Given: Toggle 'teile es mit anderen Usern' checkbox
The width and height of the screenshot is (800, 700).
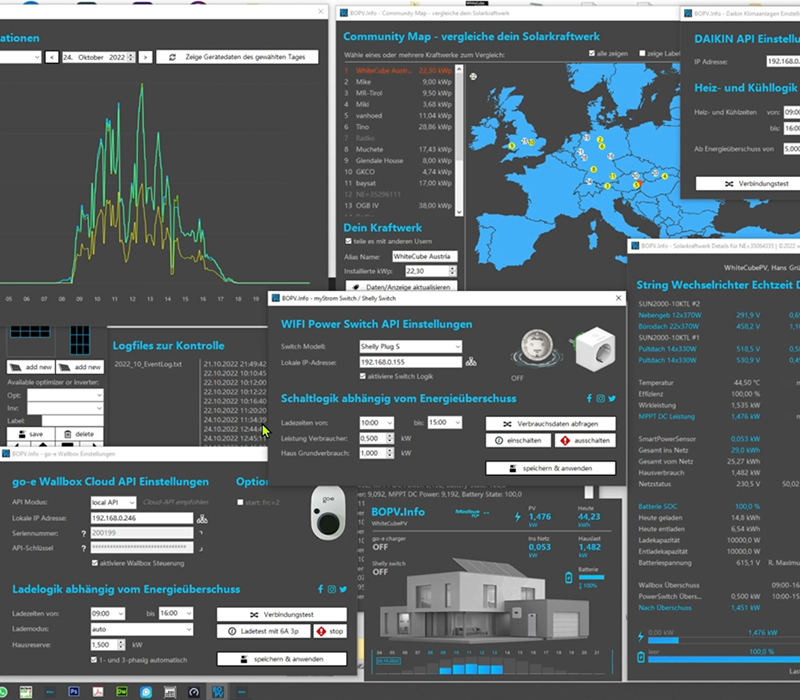Looking at the screenshot, I should click(x=348, y=241).
